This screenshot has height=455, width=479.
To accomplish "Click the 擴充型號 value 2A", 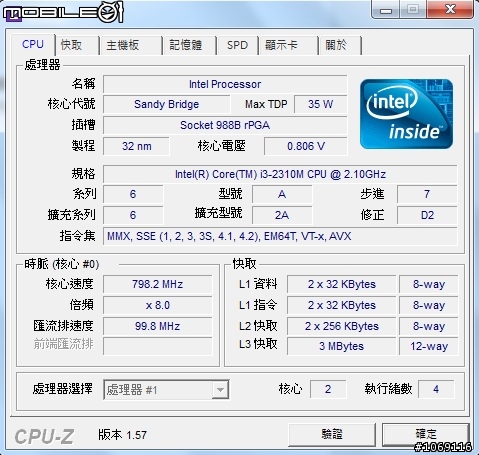I will pos(282,215).
